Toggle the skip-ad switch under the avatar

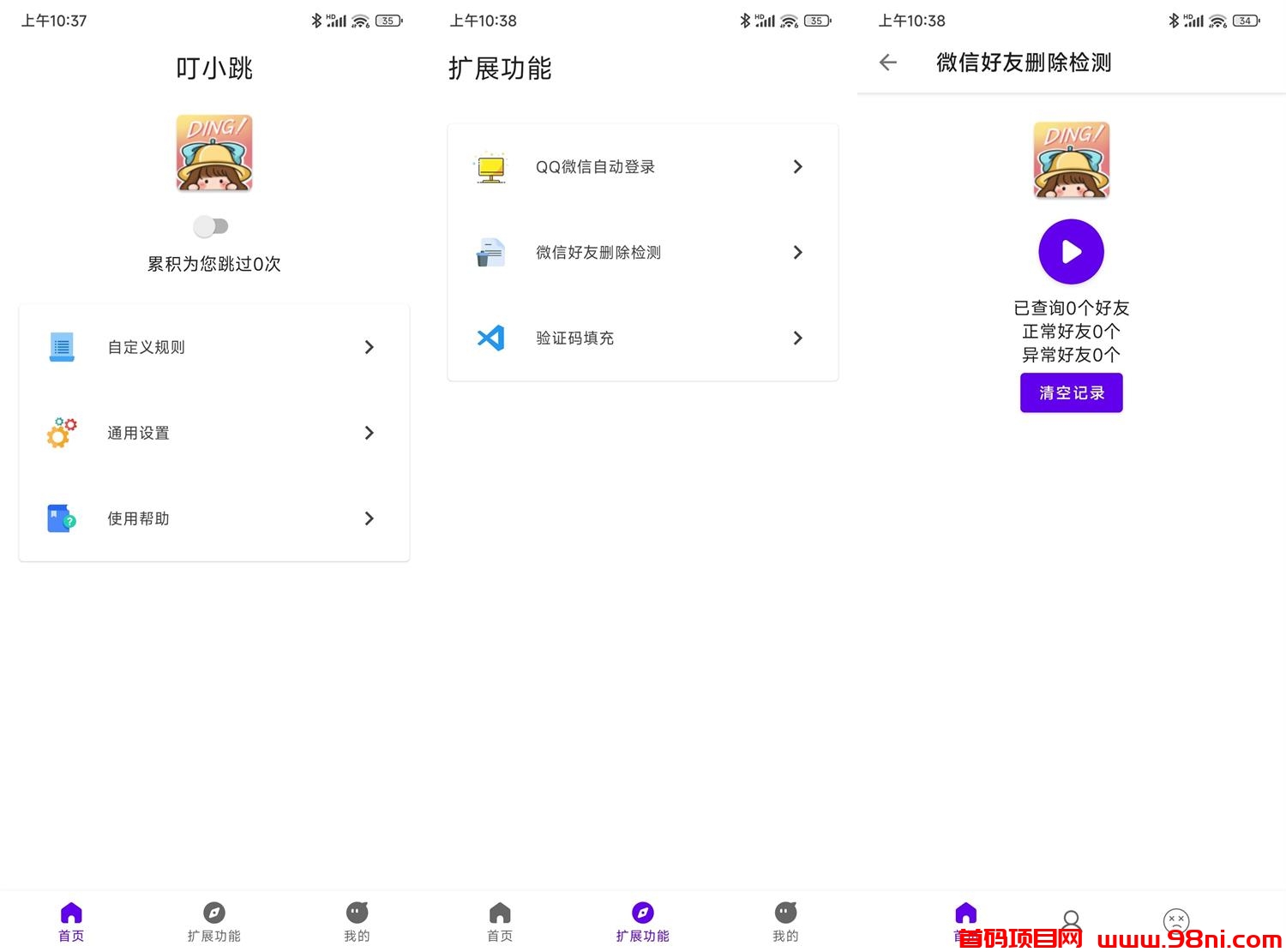pos(211,226)
